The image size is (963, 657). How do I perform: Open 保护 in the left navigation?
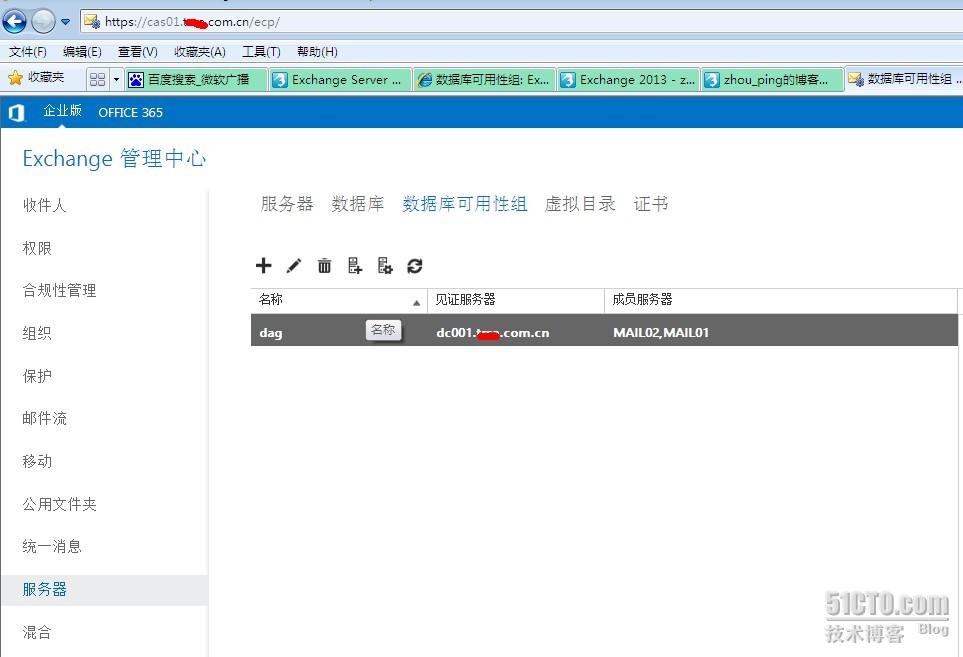pos(37,376)
